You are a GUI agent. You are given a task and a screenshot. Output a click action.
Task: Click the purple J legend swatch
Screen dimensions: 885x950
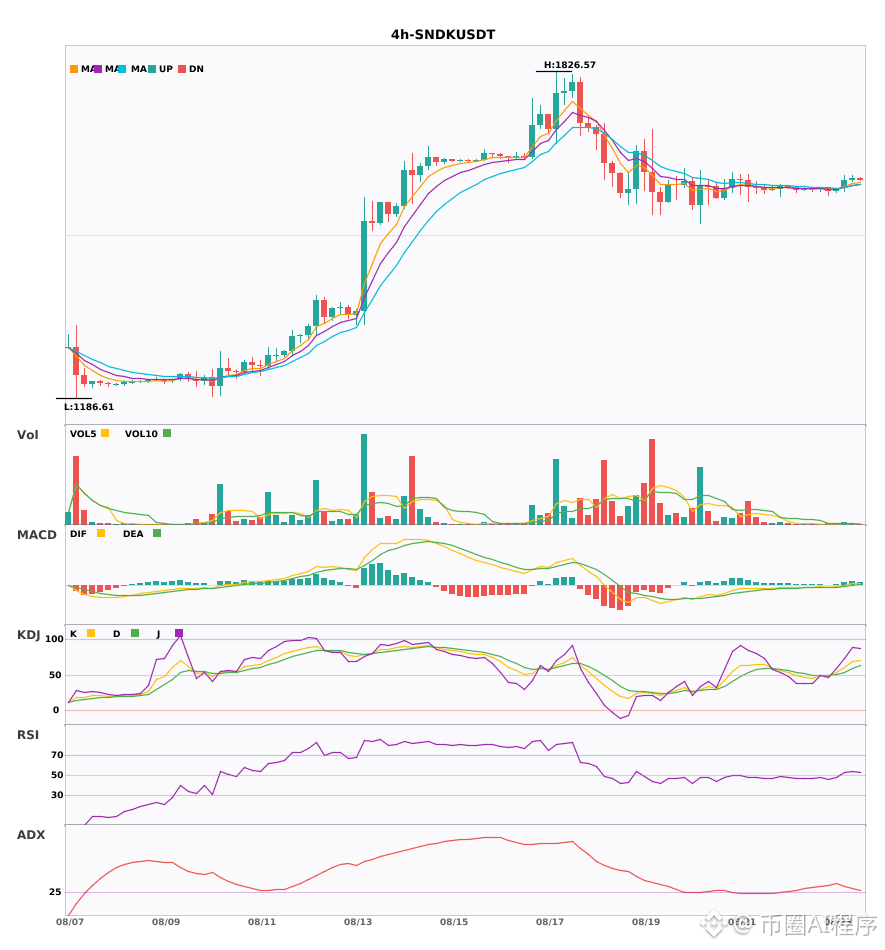tap(179, 633)
